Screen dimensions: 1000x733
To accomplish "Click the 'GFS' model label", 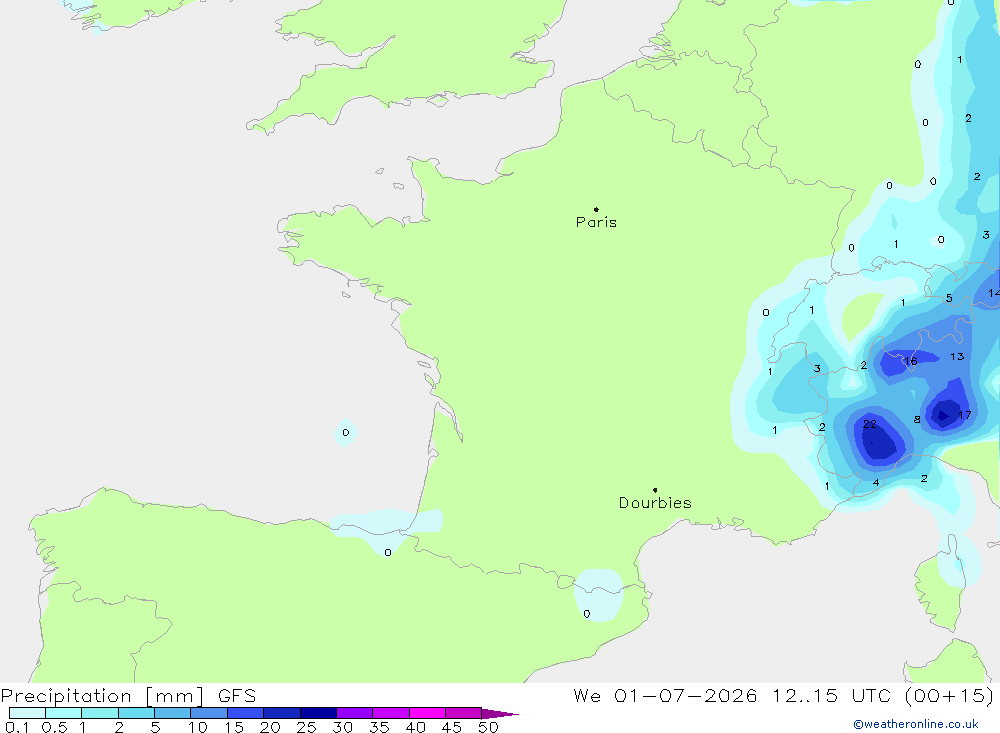I will (x=237, y=695).
